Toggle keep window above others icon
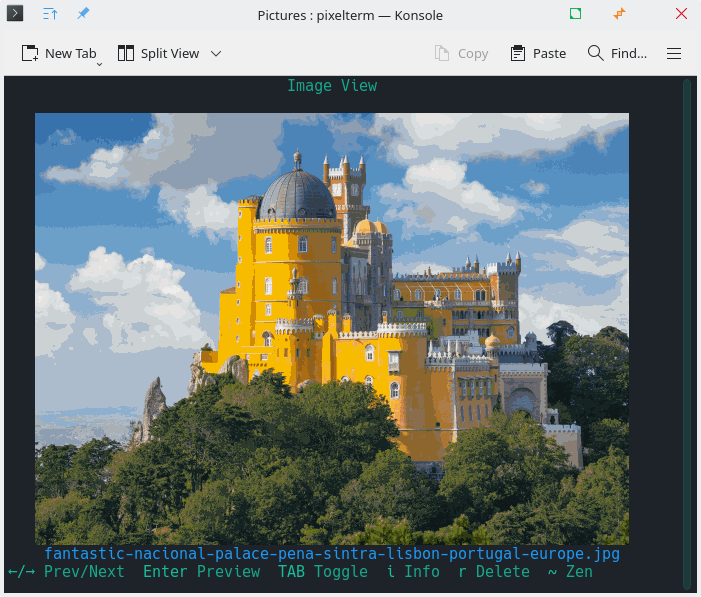The width and height of the screenshot is (701, 597). [50, 14]
